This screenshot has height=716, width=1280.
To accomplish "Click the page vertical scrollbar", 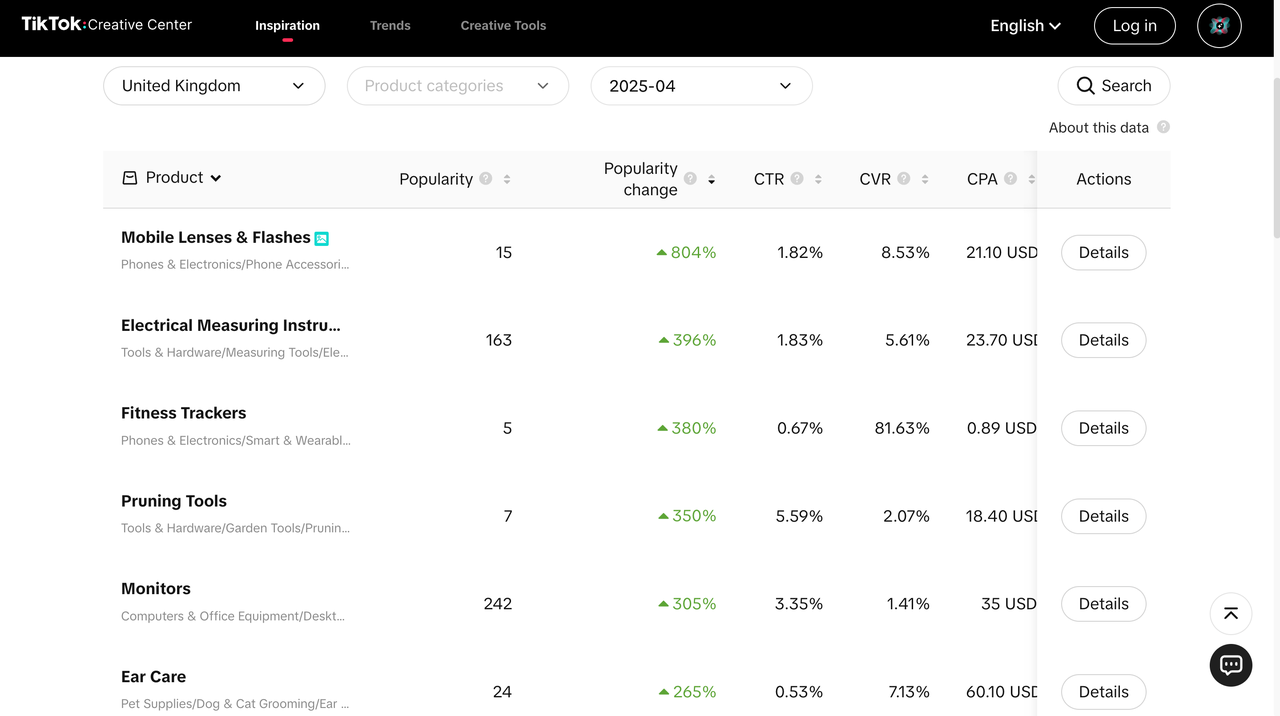I will [1274, 150].
